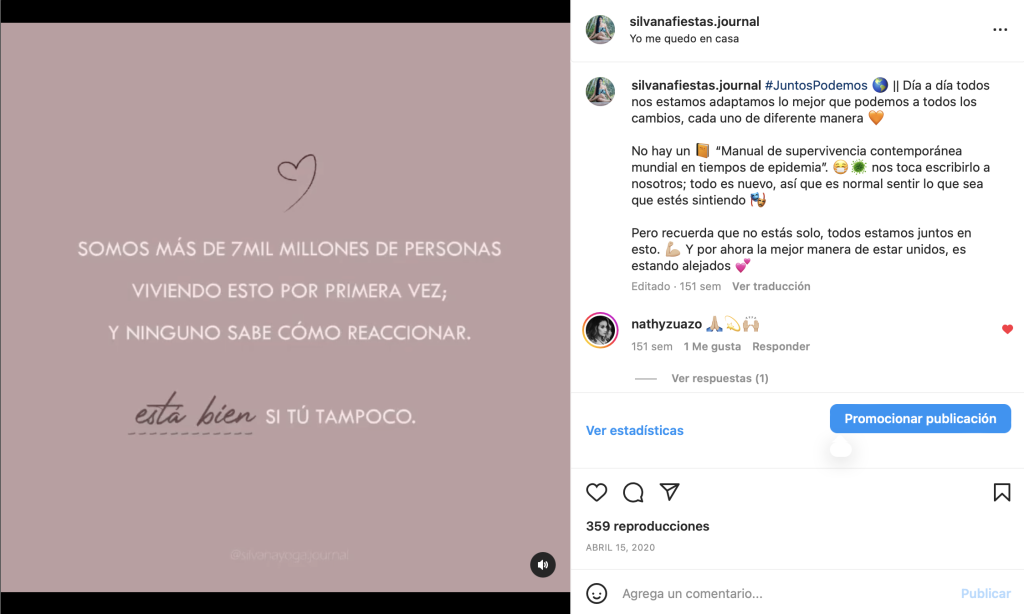
Task: Mute the video with the speaker button
Action: click(543, 564)
